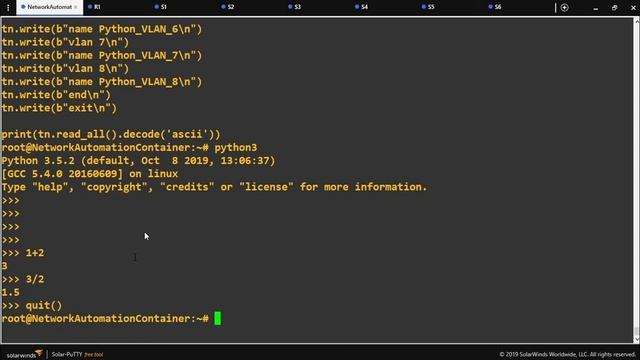Click the '>>> 1+2' line
The height and width of the screenshot is (360, 640).
point(23,253)
